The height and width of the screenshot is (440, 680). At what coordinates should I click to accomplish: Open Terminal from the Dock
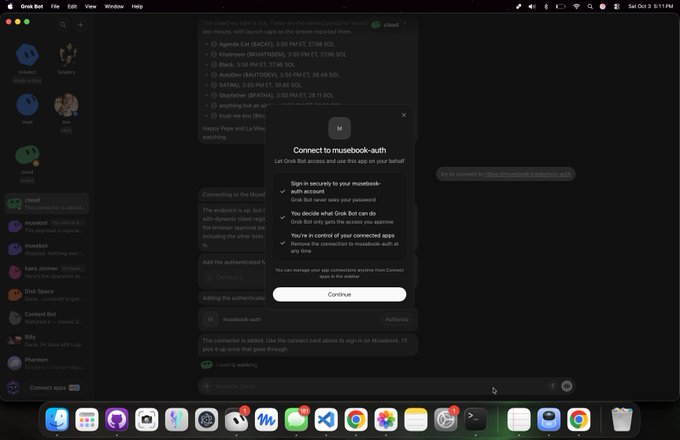click(x=476, y=420)
